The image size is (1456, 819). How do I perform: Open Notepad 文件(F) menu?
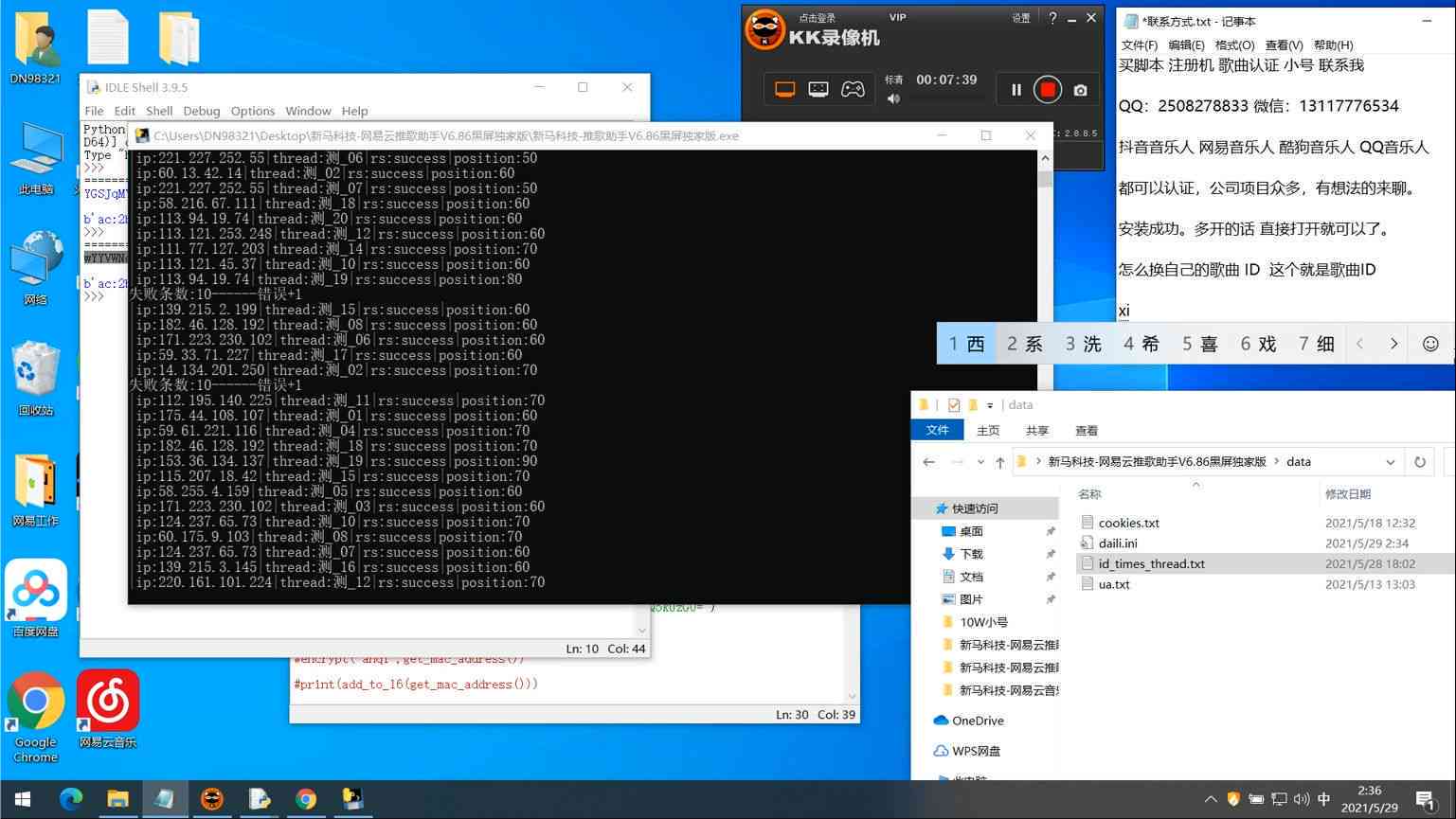point(1139,45)
